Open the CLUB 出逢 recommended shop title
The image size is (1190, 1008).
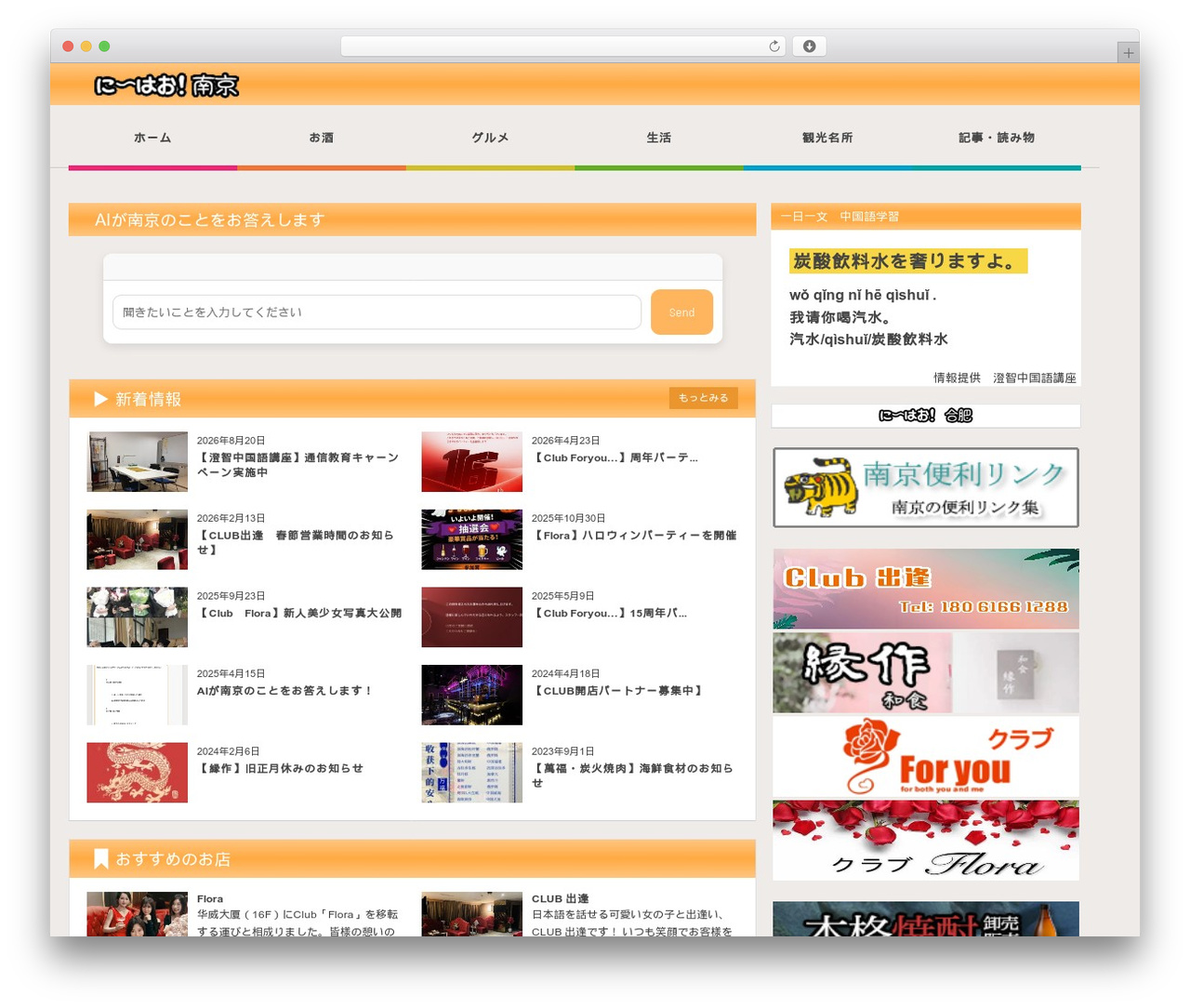pos(561,899)
